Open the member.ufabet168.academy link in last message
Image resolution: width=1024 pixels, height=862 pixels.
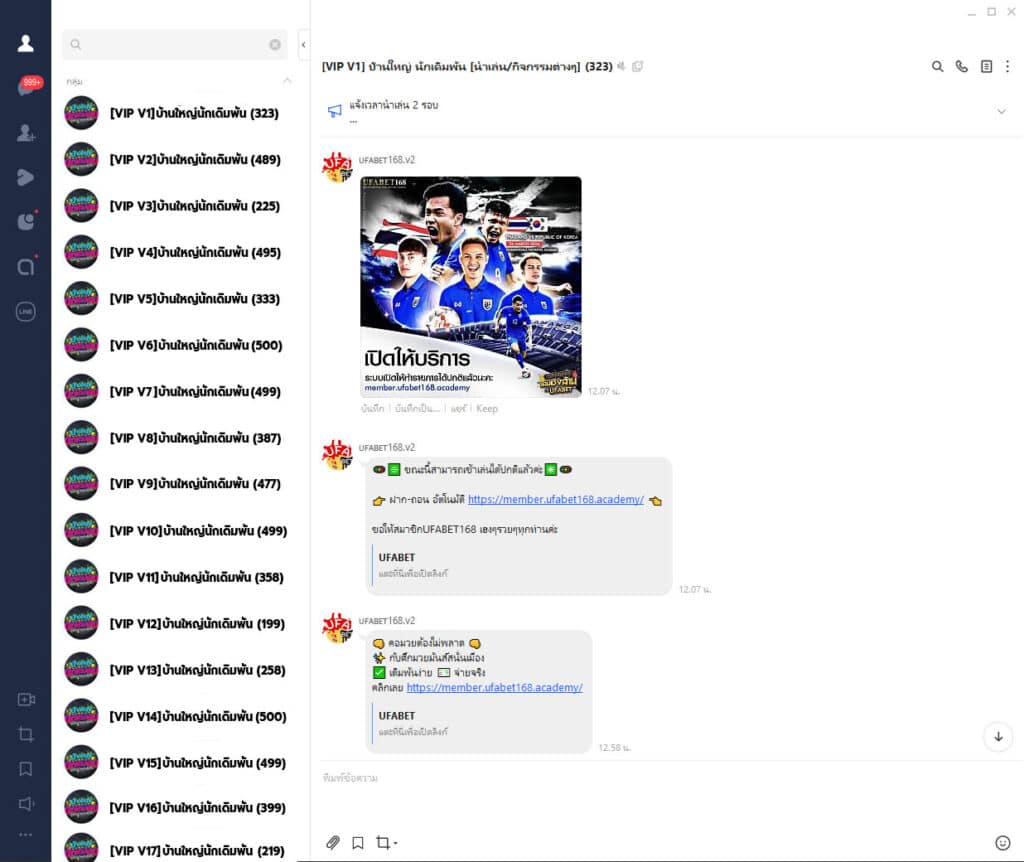point(494,688)
